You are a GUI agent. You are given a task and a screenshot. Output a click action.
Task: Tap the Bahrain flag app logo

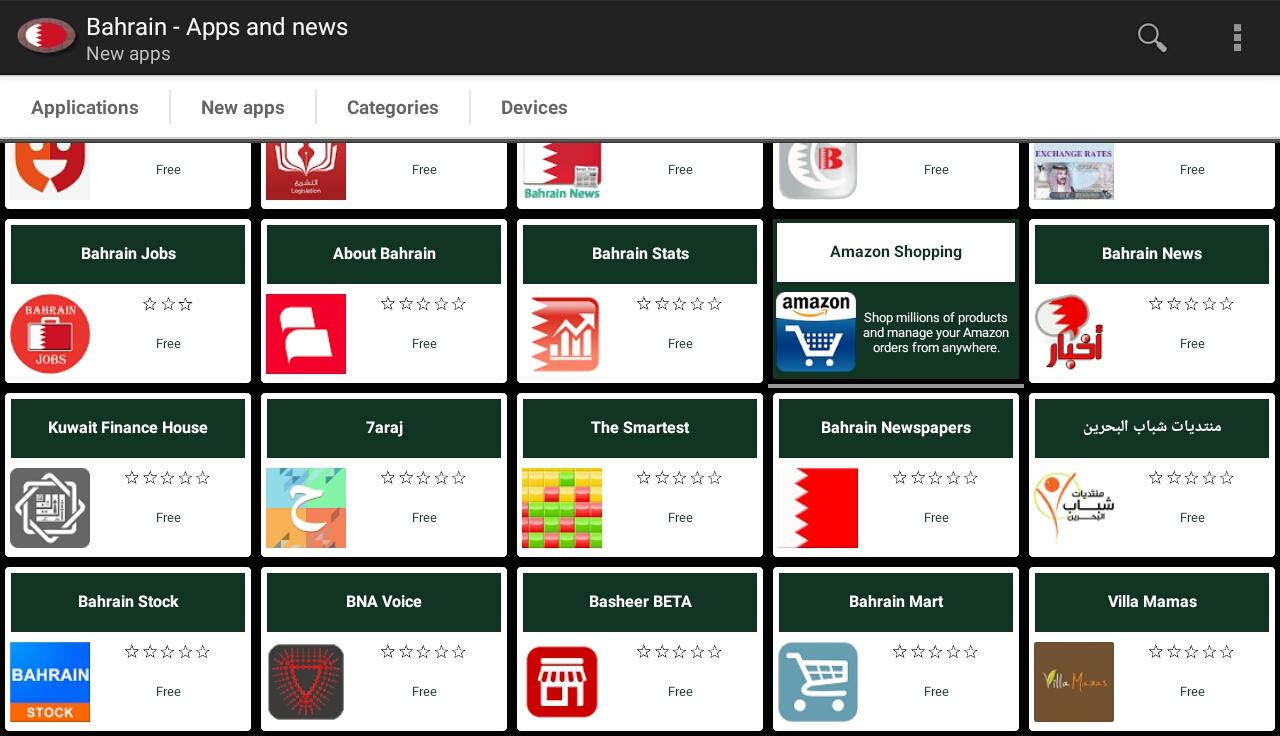[46, 37]
